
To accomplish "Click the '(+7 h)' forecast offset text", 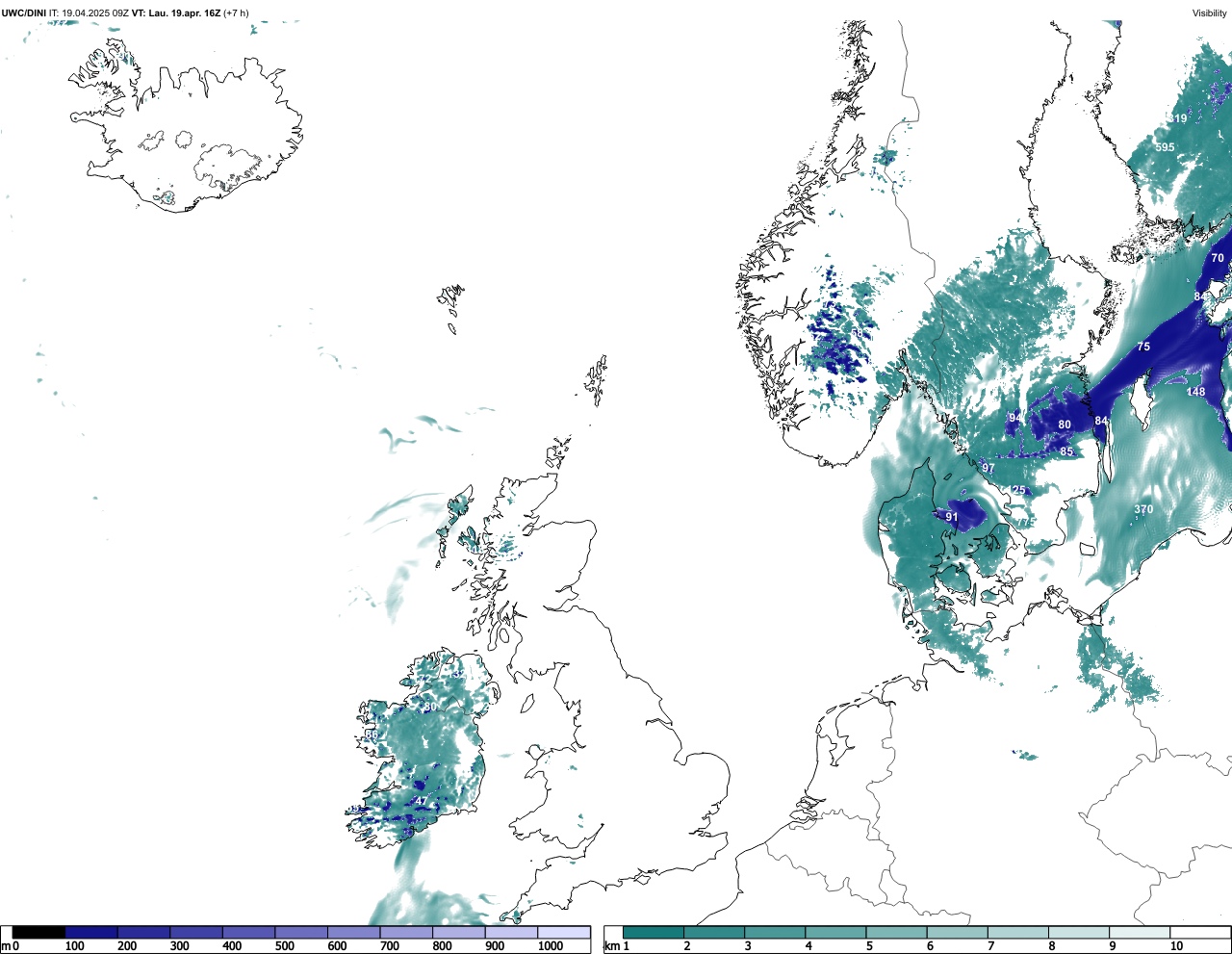I will 236,13.
